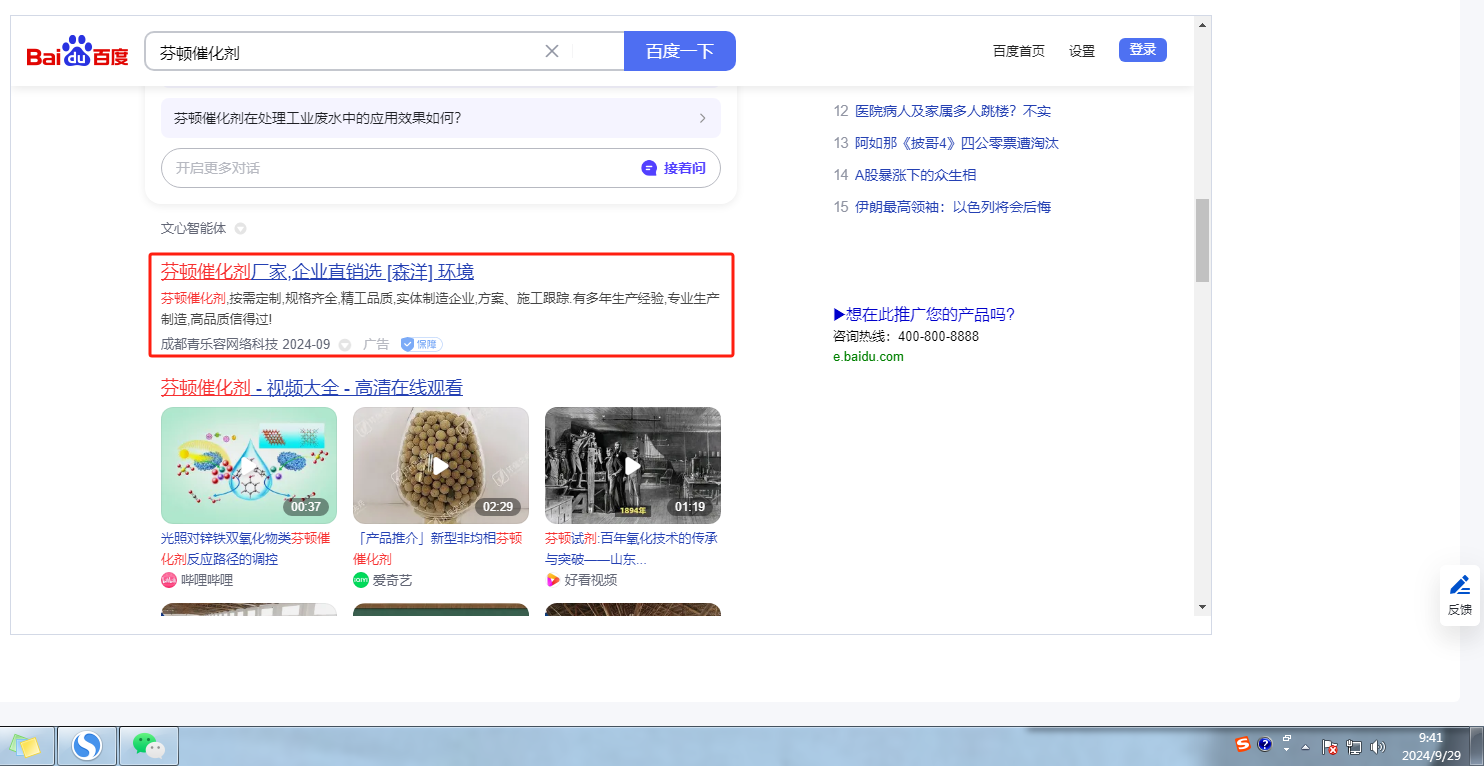Switch to Sogou browser in the taskbar

pyautogui.click(x=88, y=746)
